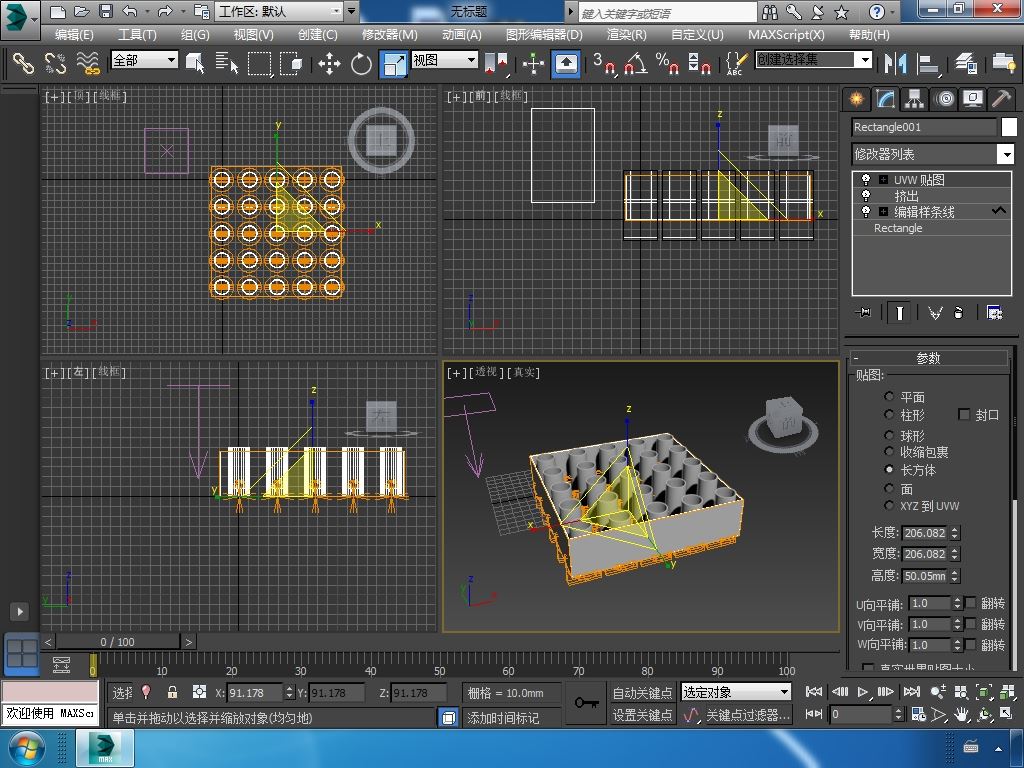This screenshot has width=1024, height=768.
Task: Open the Hierarchy command panel tab
Action: [914, 99]
